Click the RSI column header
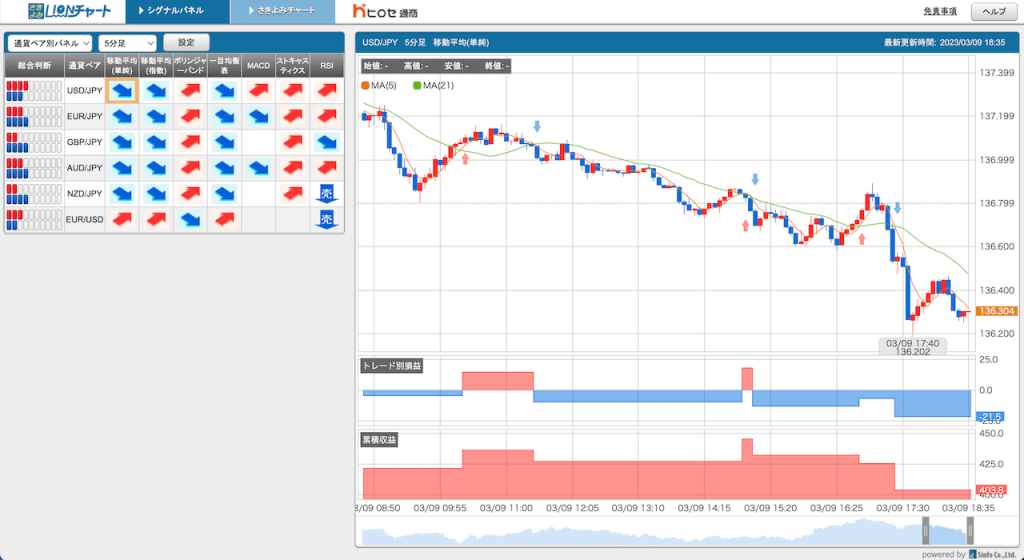Screen dimensions: 1024x560 tap(327, 66)
